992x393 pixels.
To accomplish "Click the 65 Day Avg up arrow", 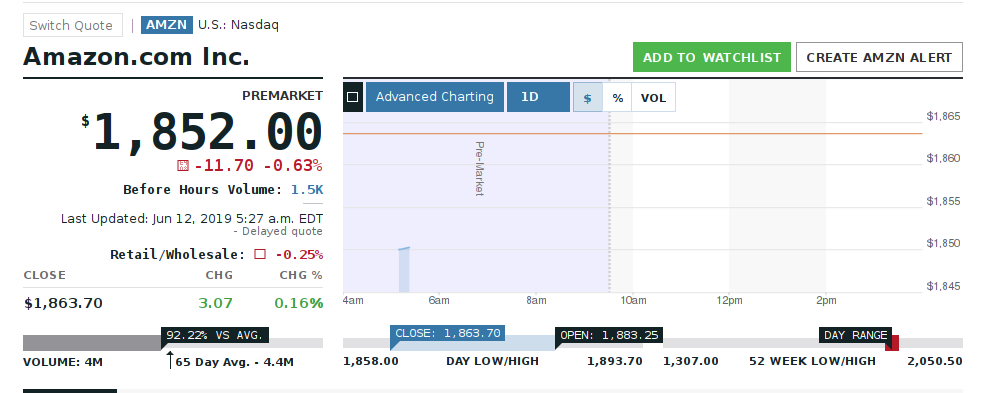I will click(x=169, y=361).
